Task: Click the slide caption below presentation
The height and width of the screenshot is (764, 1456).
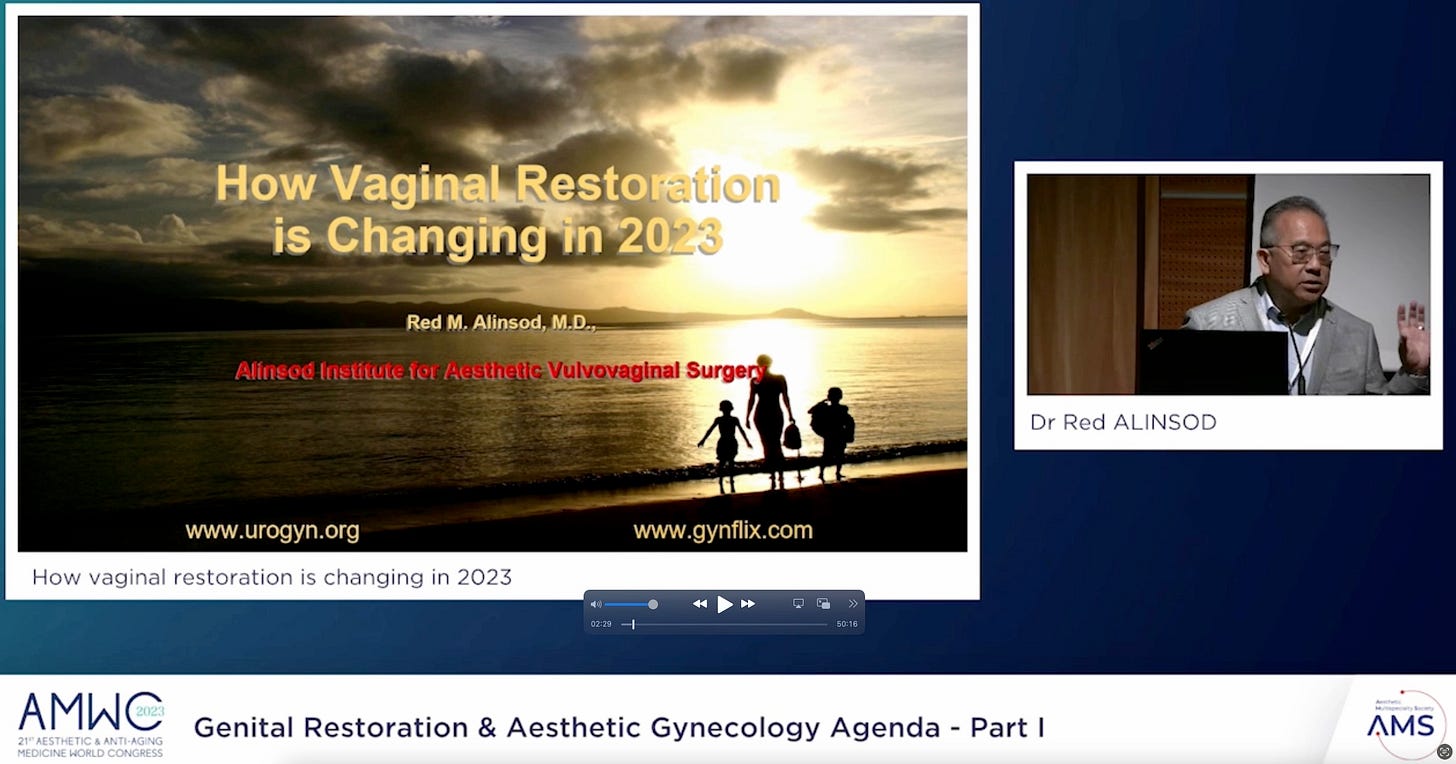Action: (x=272, y=577)
